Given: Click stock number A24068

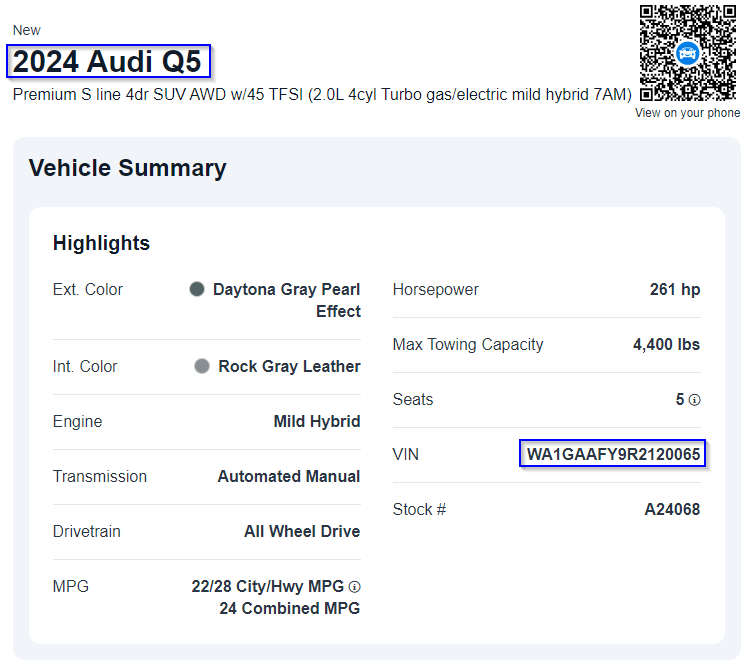Looking at the screenshot, I should [x=672, y=509].
